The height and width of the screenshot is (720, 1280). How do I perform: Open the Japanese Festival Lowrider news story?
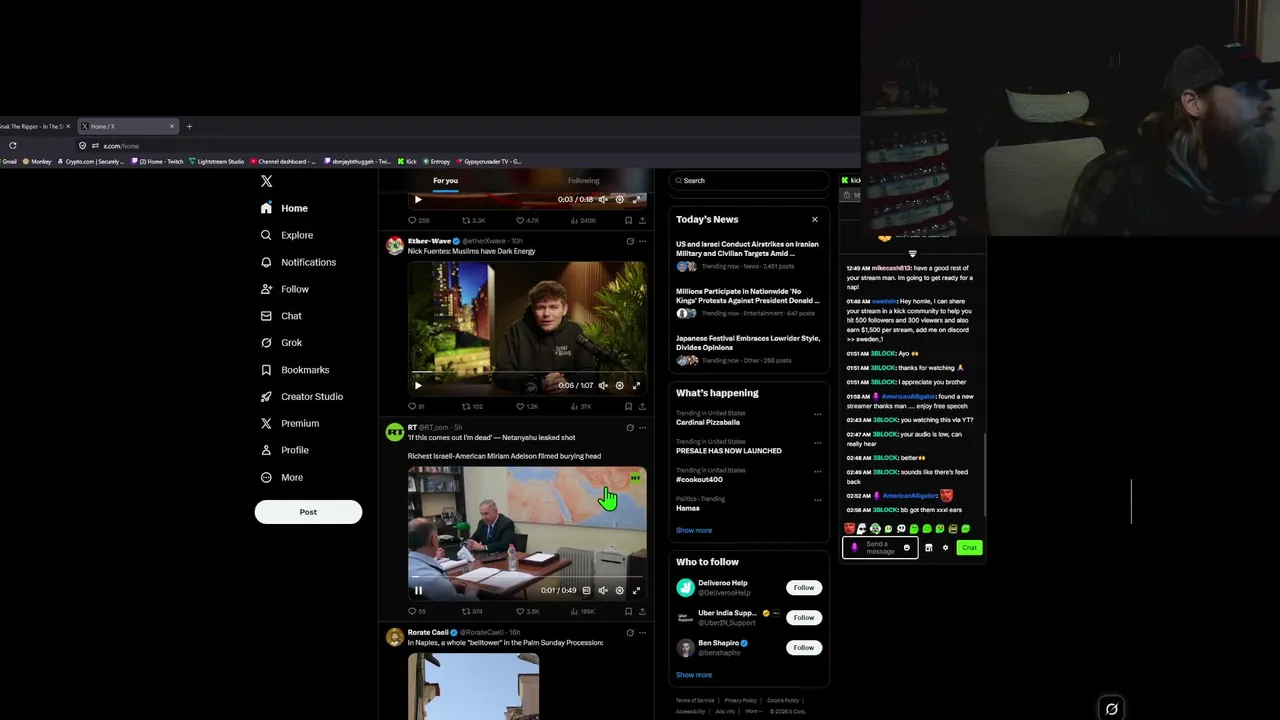point(748,351)
